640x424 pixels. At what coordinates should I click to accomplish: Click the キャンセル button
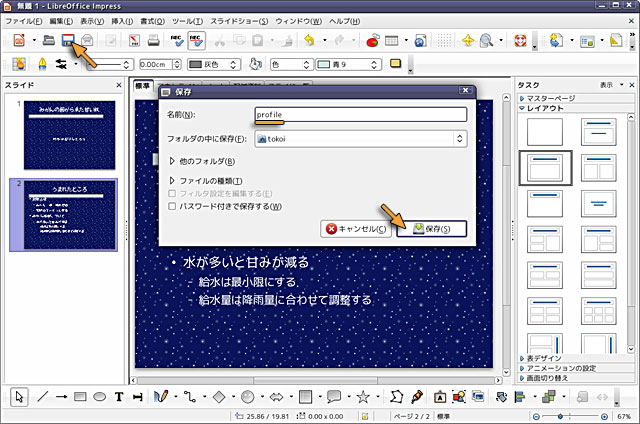pos(355,229)
